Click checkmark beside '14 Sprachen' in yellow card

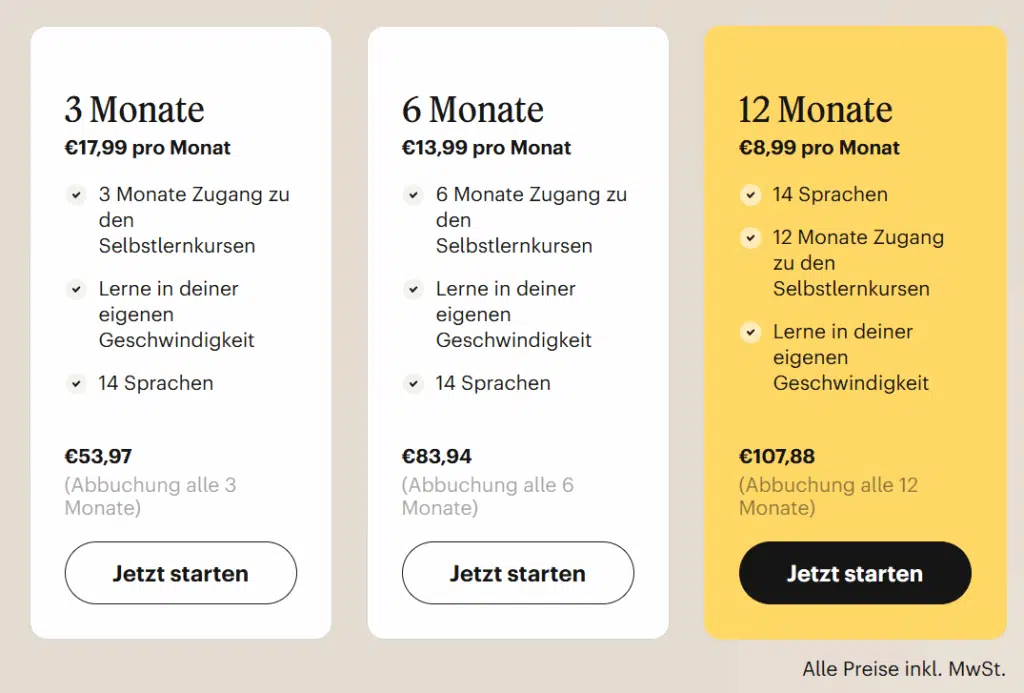pos(750,195)
